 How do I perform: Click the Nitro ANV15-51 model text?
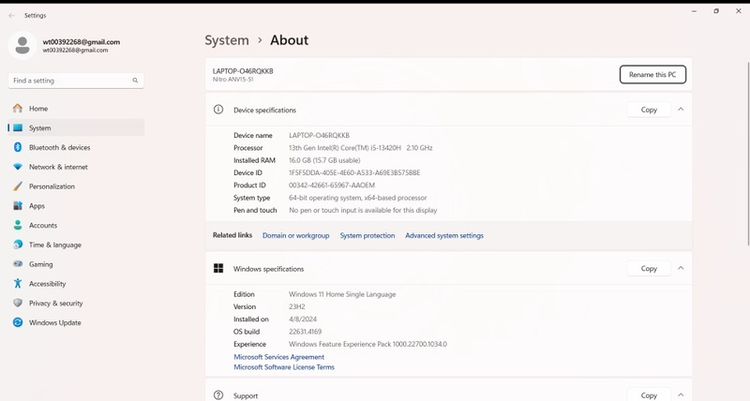tap(233, 79)
